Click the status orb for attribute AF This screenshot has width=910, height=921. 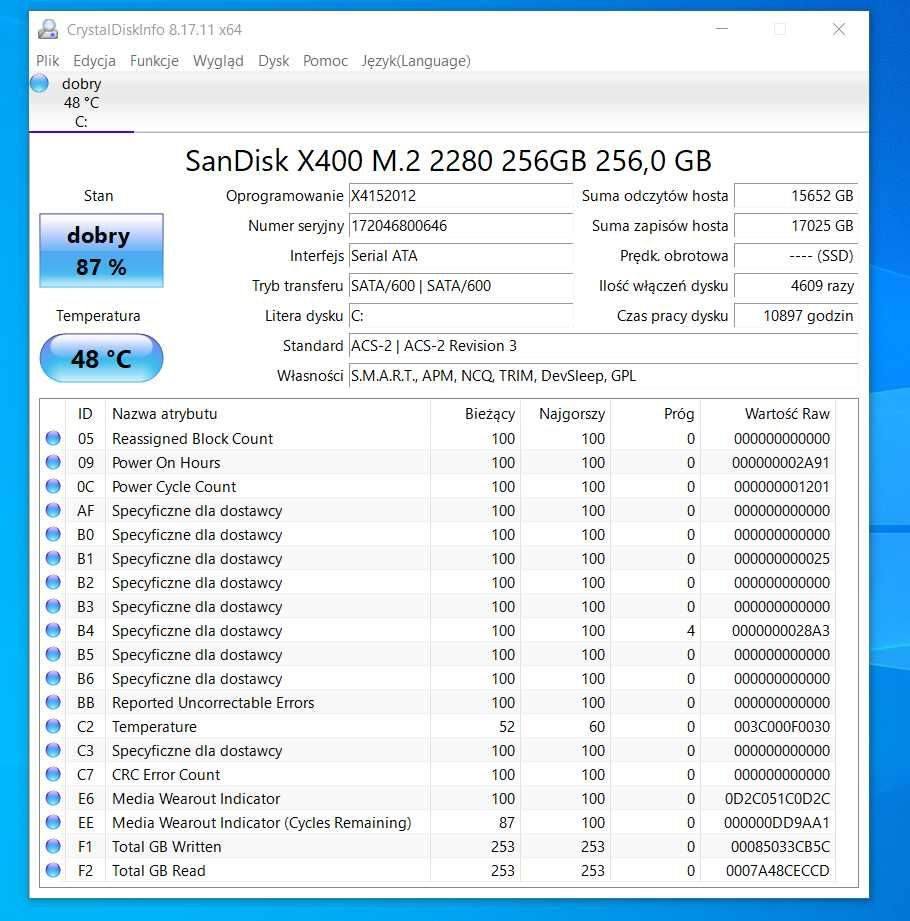pos(53,510)
